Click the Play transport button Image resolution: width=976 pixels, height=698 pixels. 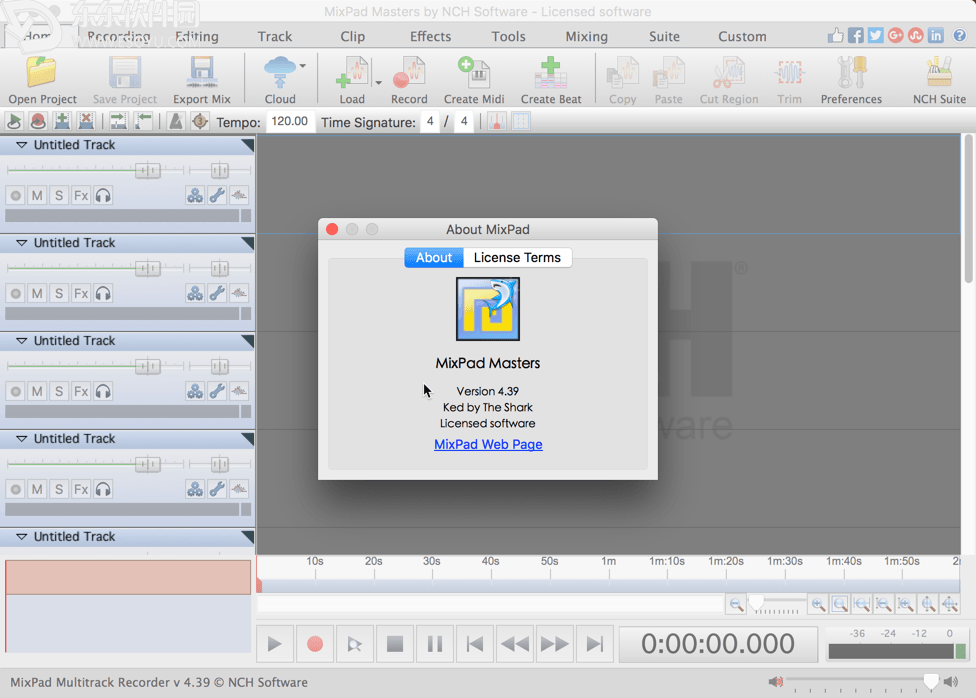(274, 643)
